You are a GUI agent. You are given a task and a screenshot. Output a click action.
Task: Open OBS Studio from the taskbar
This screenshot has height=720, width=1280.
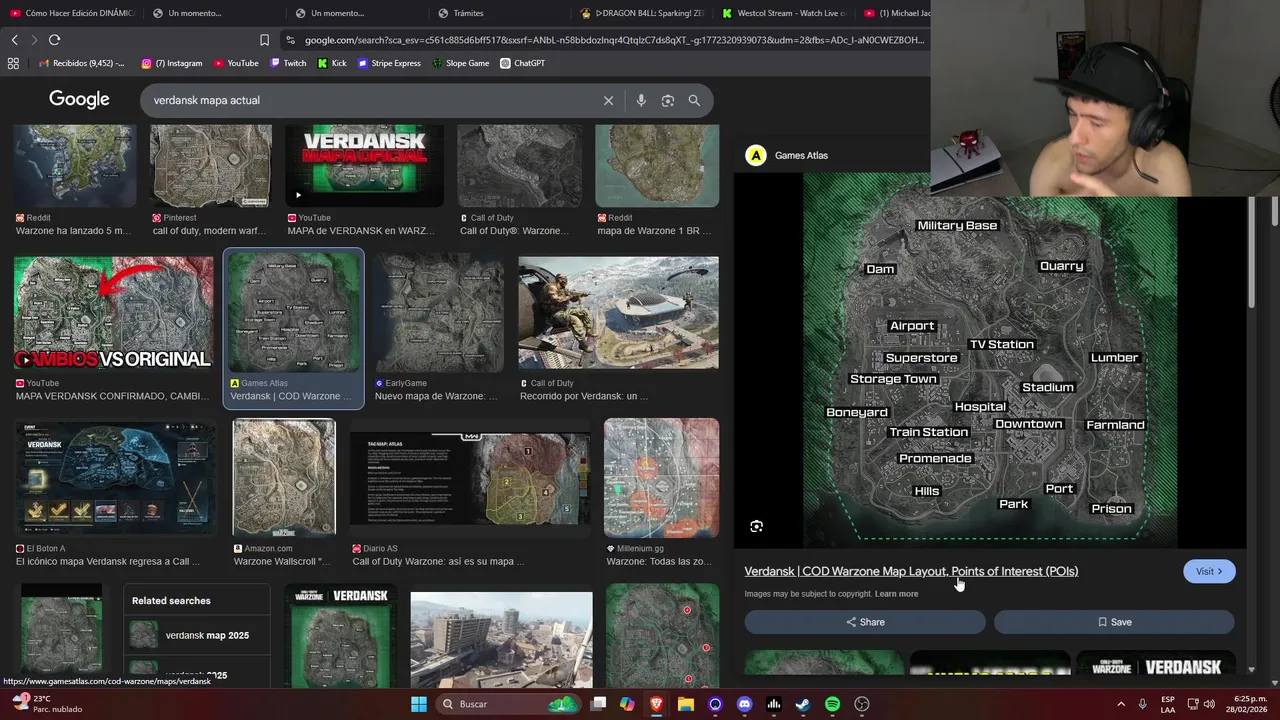862,704
